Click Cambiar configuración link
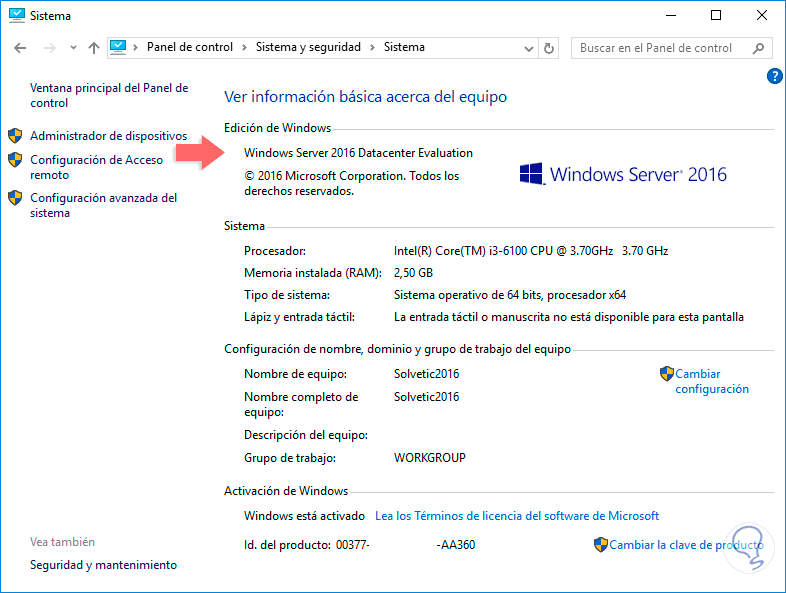 point(712,381)
